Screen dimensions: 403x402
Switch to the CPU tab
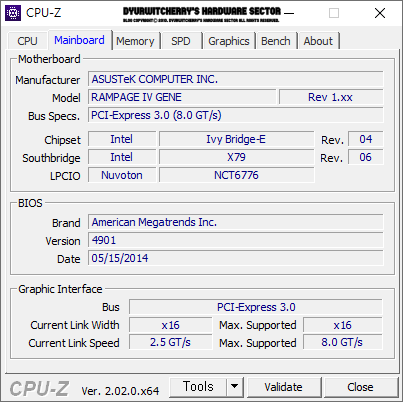pyautogui.click(x=27, y=41)
